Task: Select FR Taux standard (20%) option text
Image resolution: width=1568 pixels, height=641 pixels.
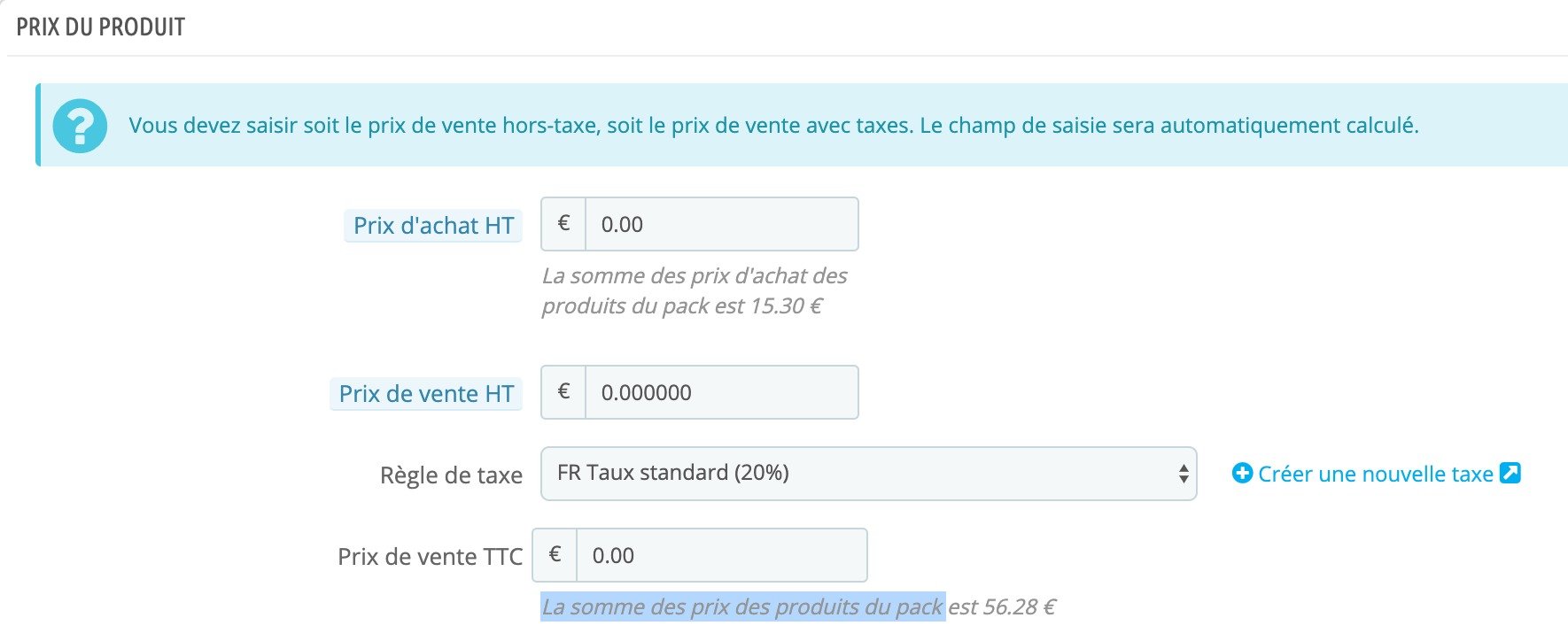Action: [673, 473]
